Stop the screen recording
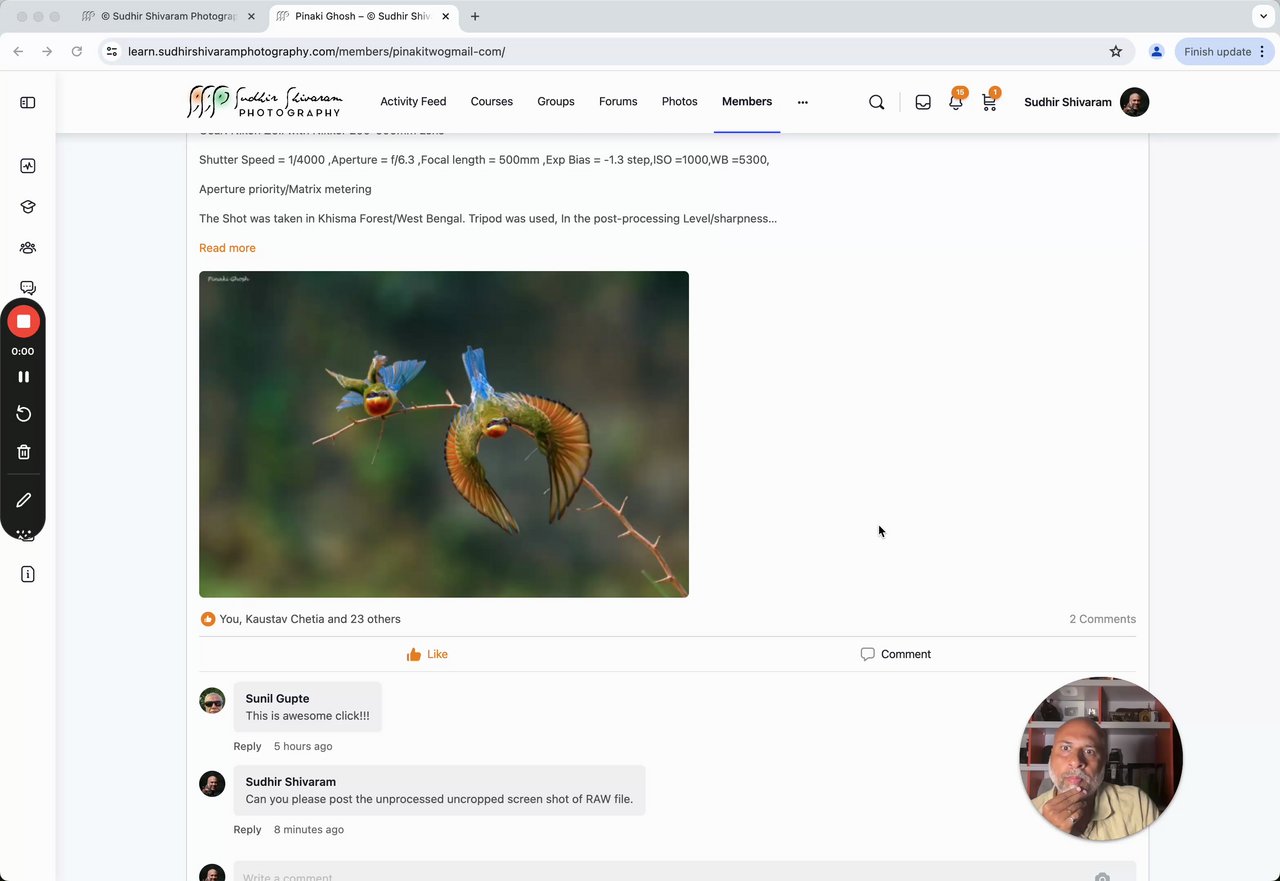Viewport: 1280px width, 881px height. coord(23,321)
